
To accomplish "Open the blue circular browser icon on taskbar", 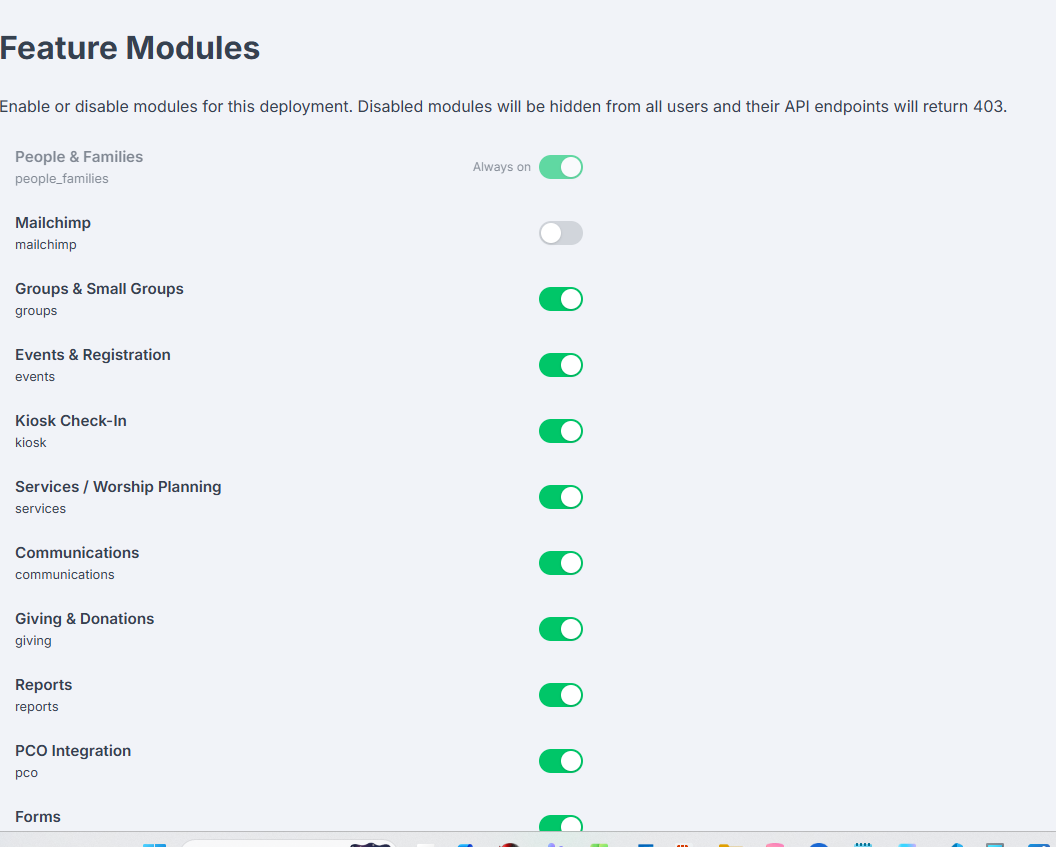I will pos(819,844).
